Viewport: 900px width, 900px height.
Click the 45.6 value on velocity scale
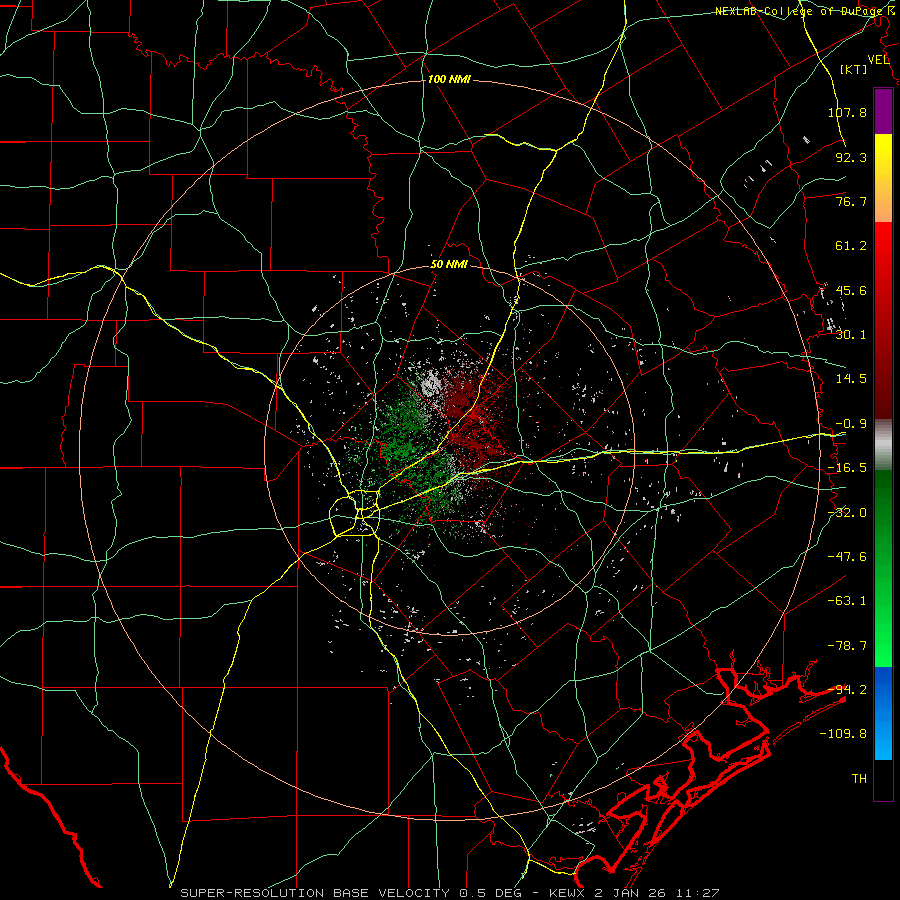point(851,290)
